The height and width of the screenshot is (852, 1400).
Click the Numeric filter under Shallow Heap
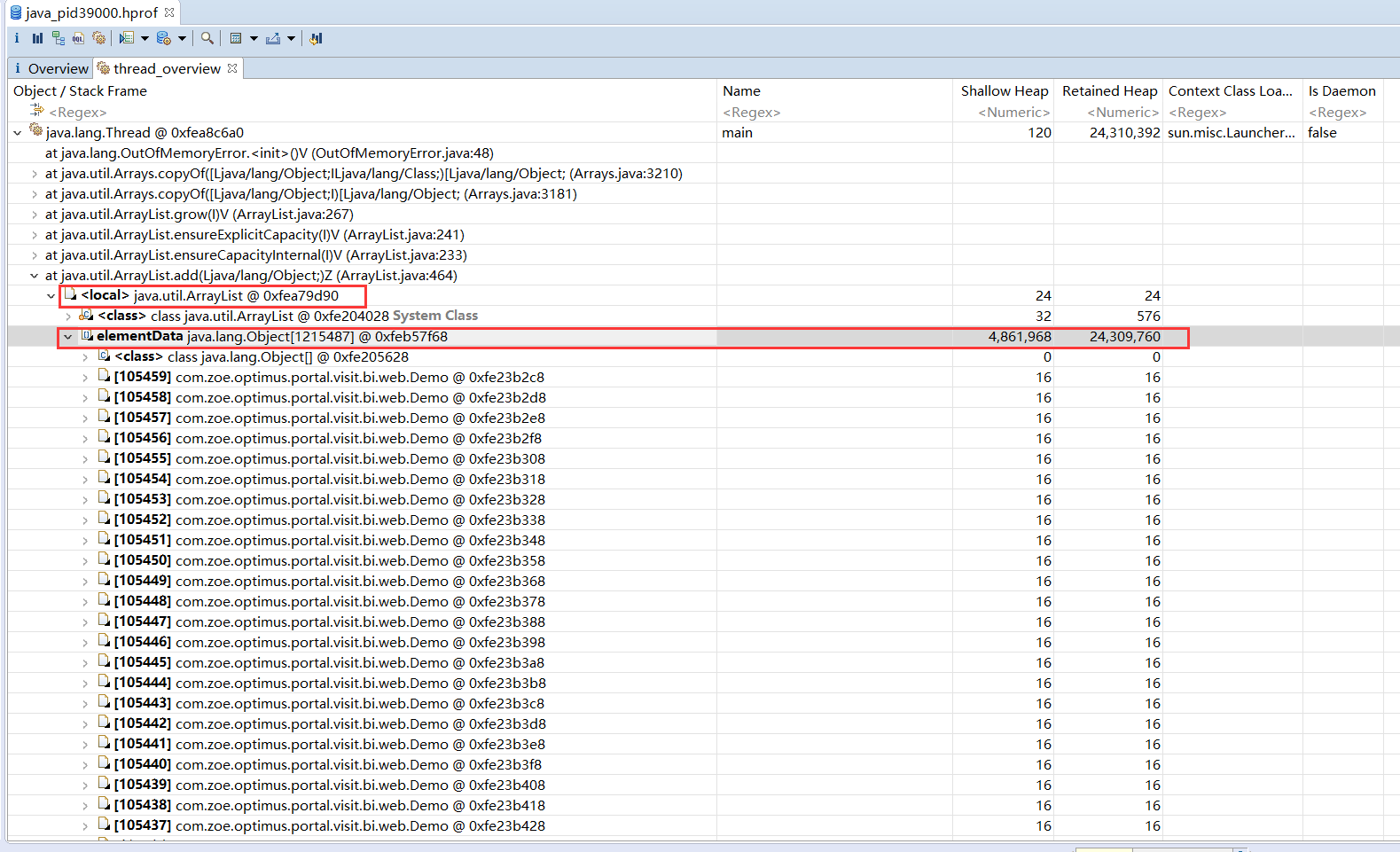[1013, 113]
